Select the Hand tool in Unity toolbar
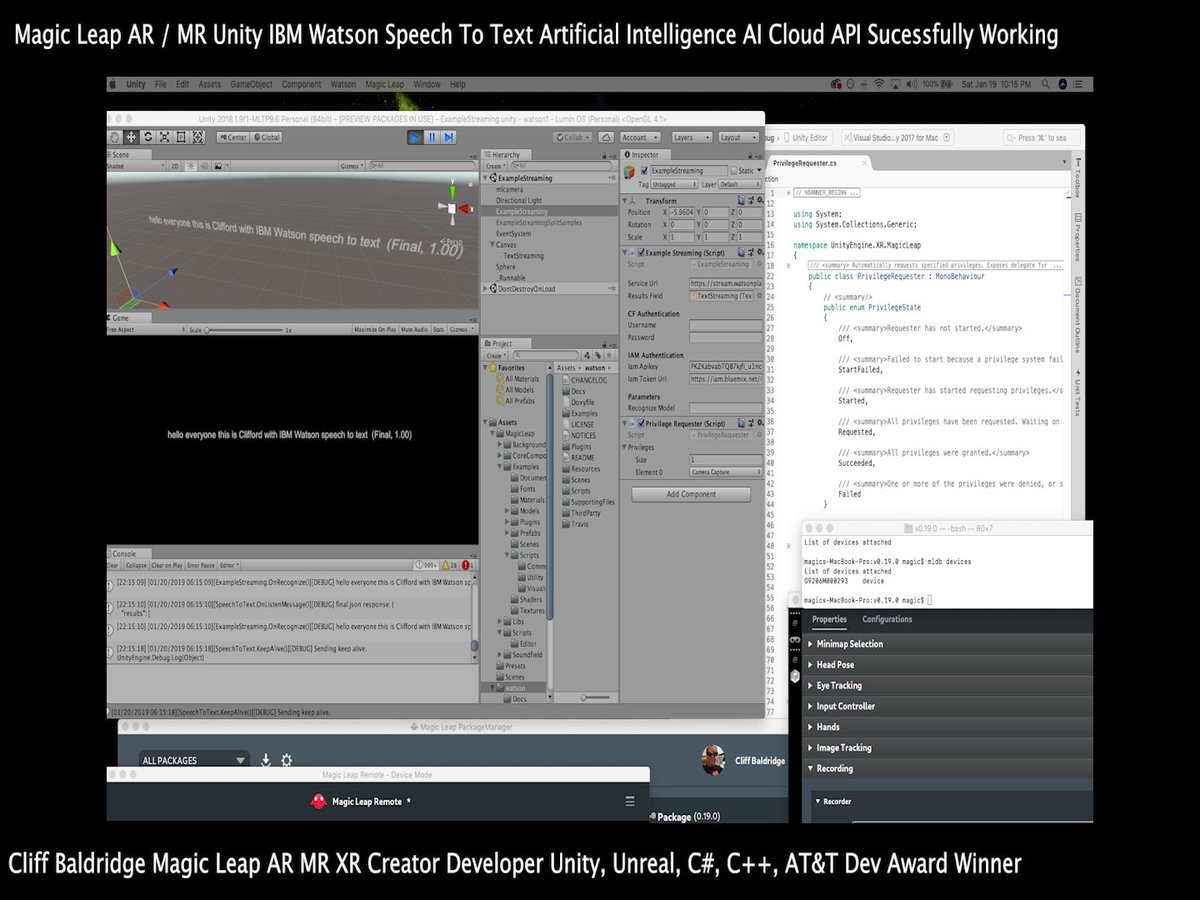The width and height of the screenshot is (1200, 900). coord(115,137)
